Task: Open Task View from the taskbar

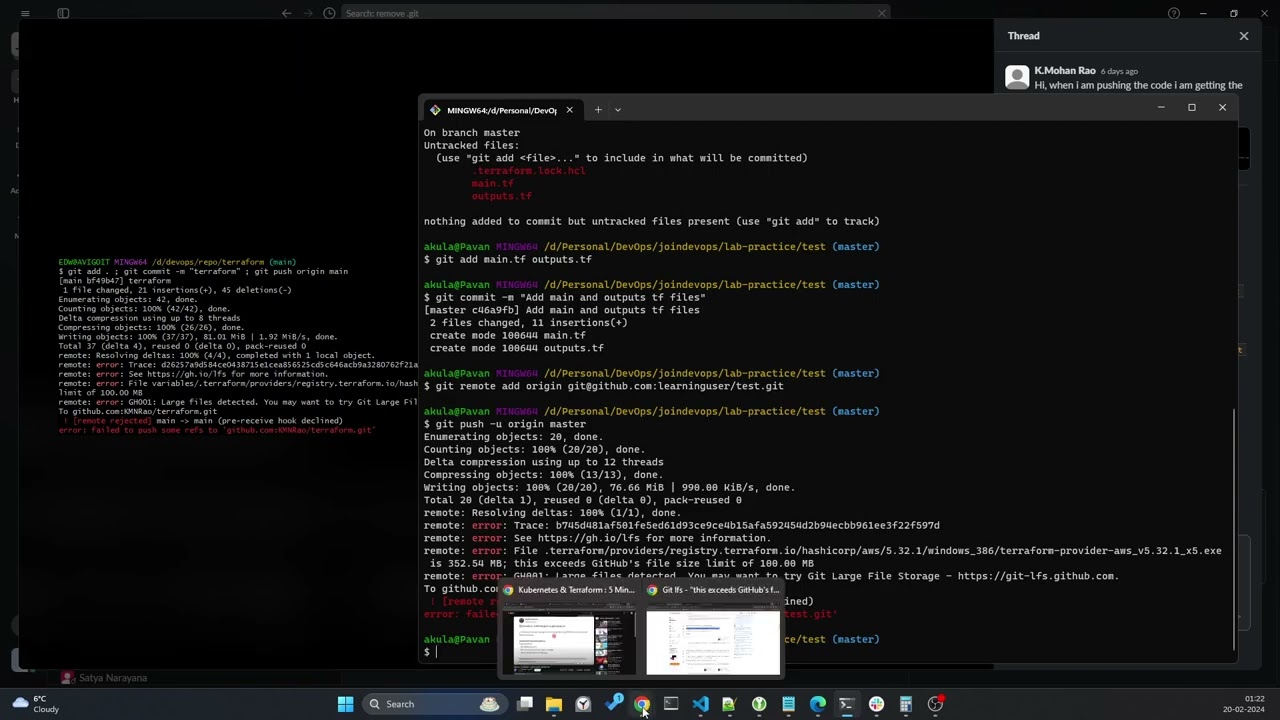Action: pos(525,704)
